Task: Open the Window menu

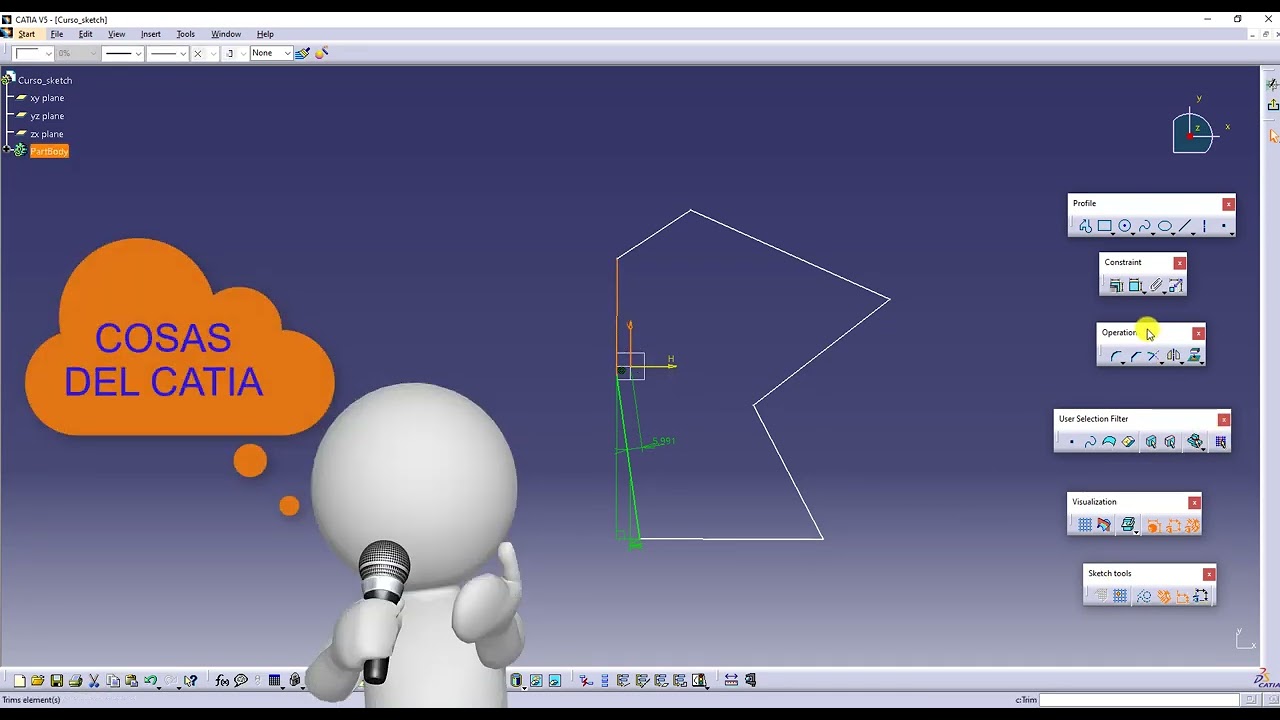Action: click(226, 34)
